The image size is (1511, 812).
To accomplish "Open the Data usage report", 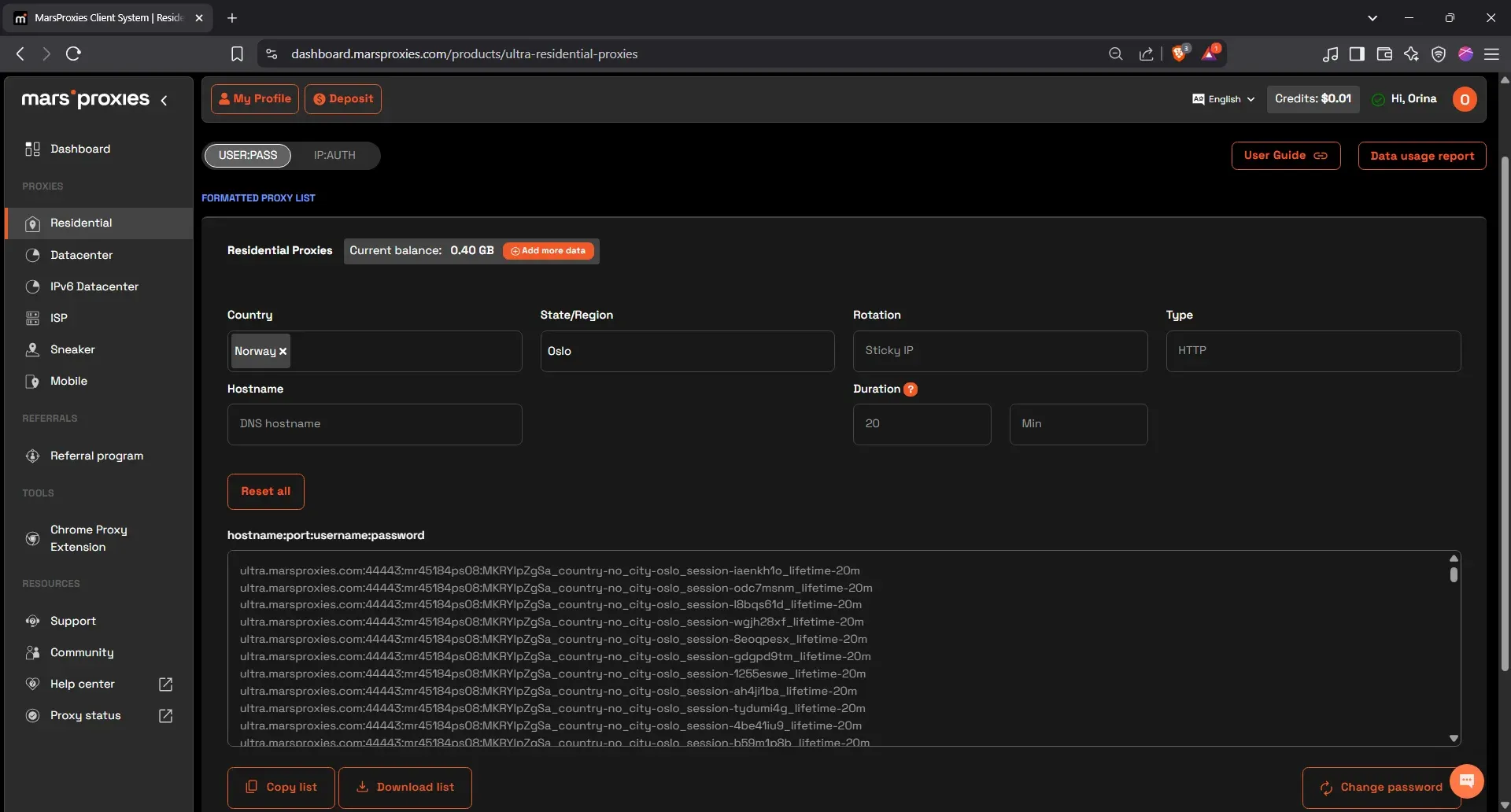I will pyautogui.click(x=1422, y=156).
